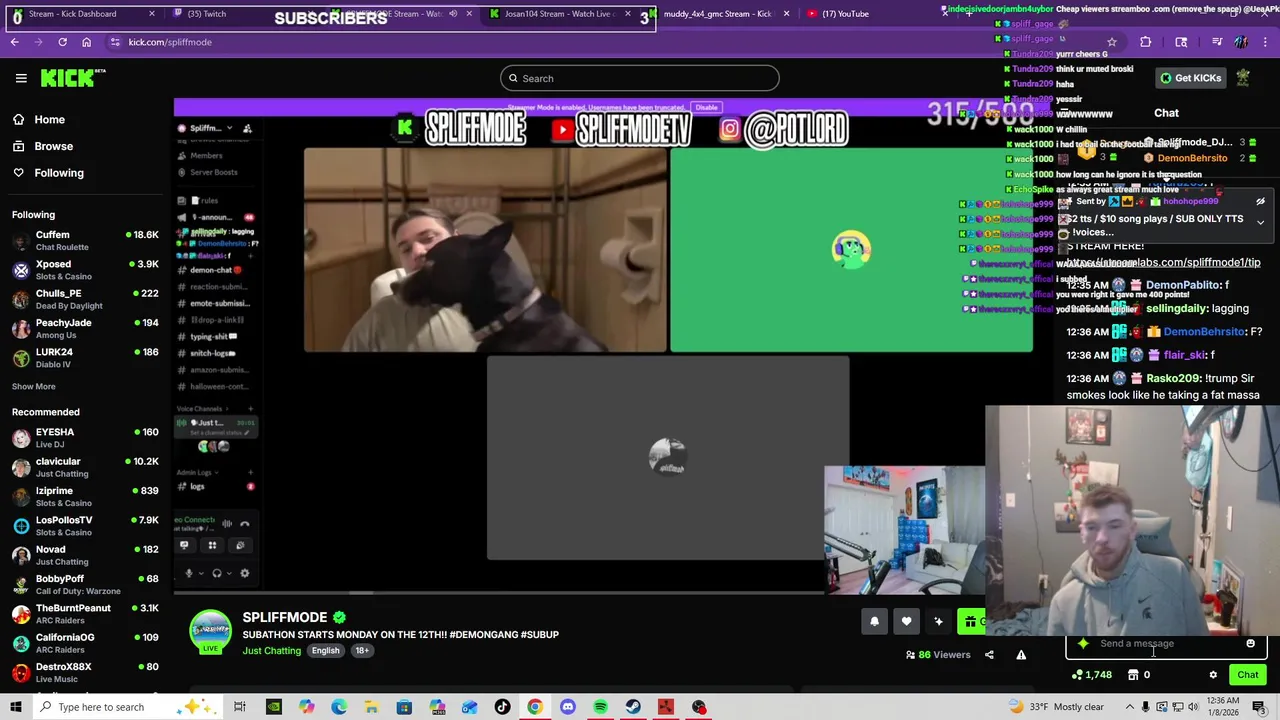Reload the page in browser

[x=62, y=42]
